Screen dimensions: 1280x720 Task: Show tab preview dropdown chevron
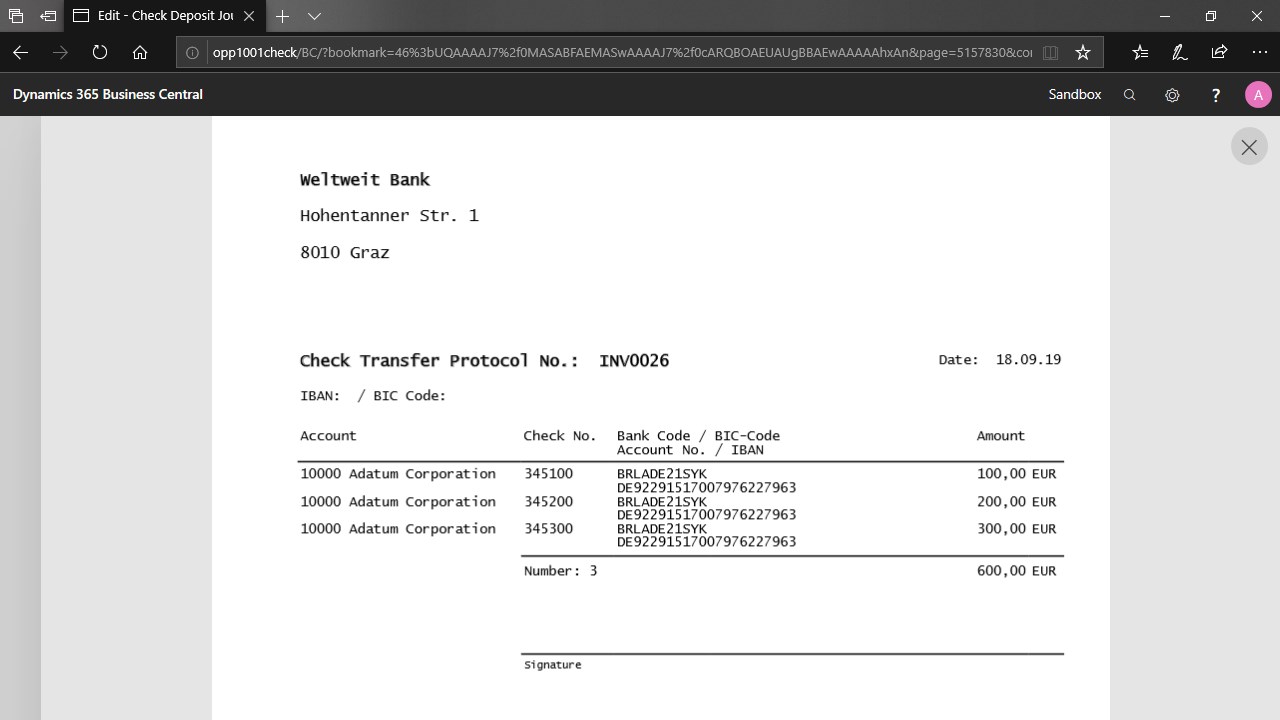tap(314, 16)
